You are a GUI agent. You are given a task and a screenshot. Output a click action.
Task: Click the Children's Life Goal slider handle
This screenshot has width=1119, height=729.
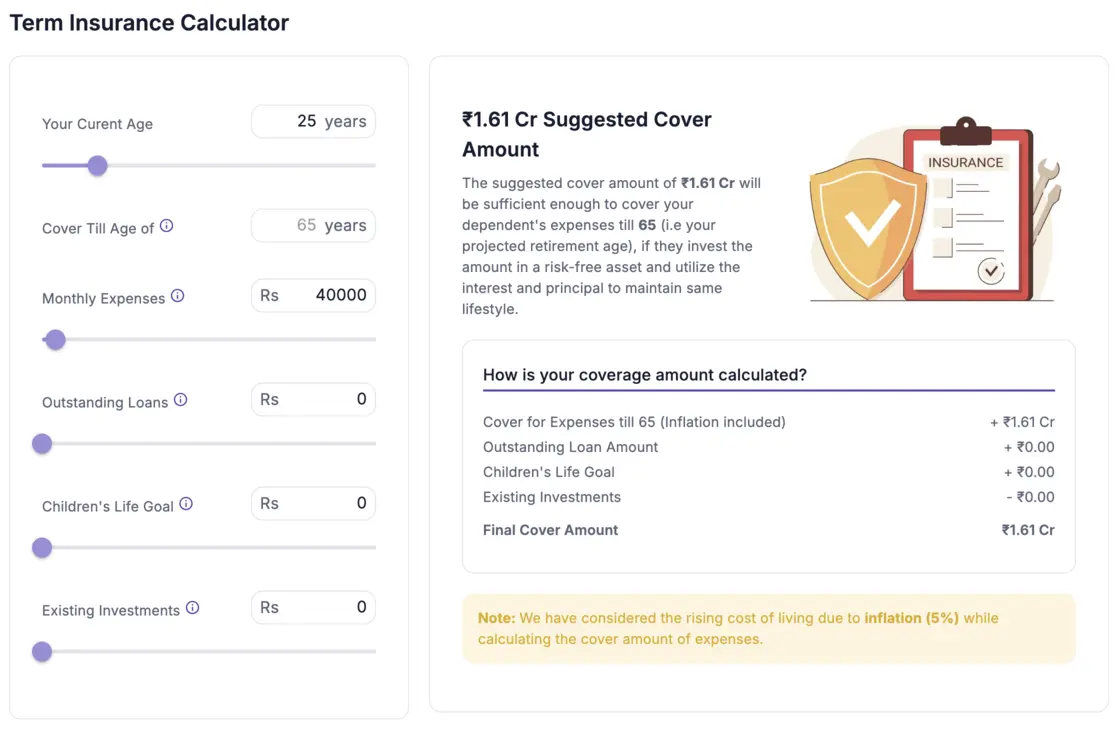(x=42, y=548)
